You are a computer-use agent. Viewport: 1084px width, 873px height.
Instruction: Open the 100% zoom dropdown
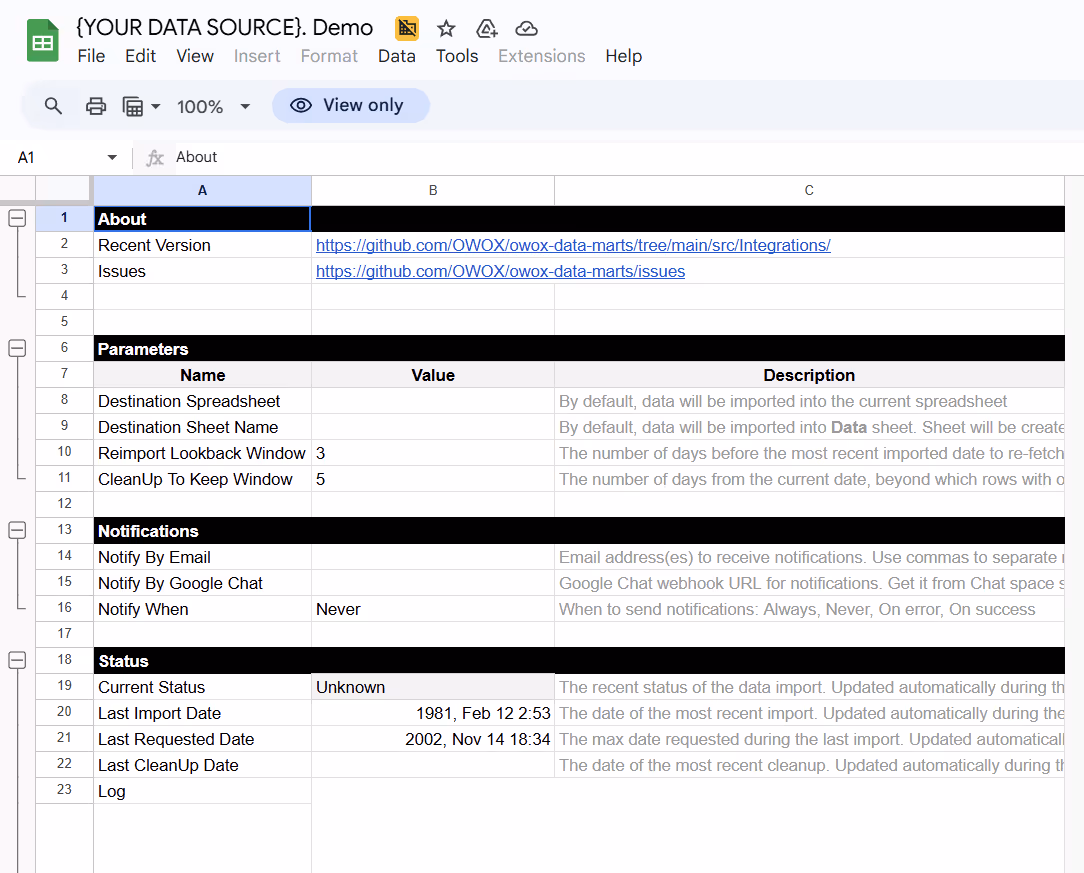(213, 106)
